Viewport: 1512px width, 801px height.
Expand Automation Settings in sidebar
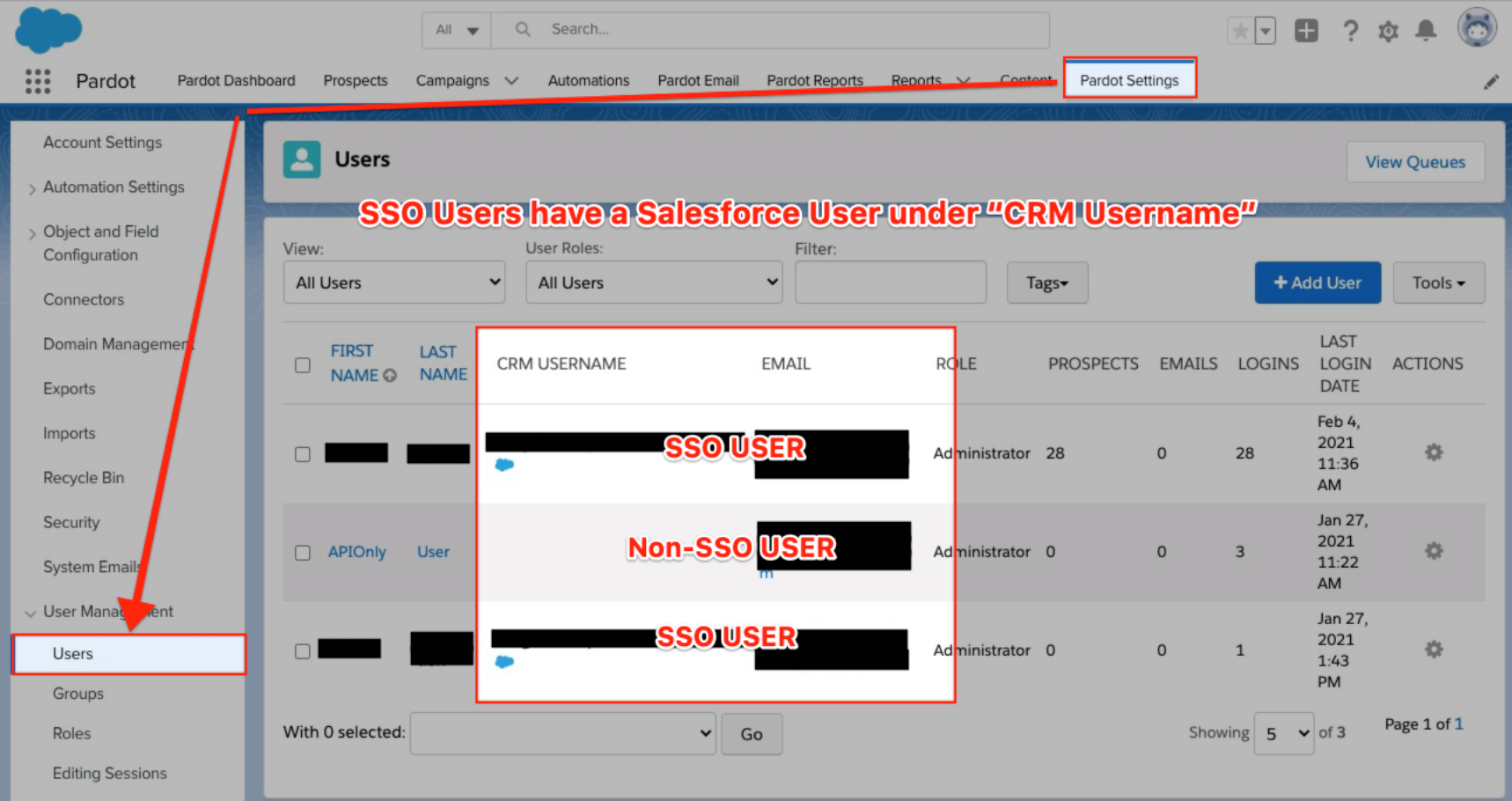point(32,189)
